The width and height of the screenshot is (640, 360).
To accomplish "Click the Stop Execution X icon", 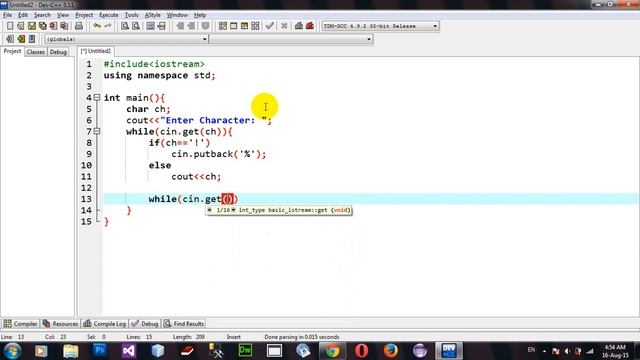I will pos(284,26).
